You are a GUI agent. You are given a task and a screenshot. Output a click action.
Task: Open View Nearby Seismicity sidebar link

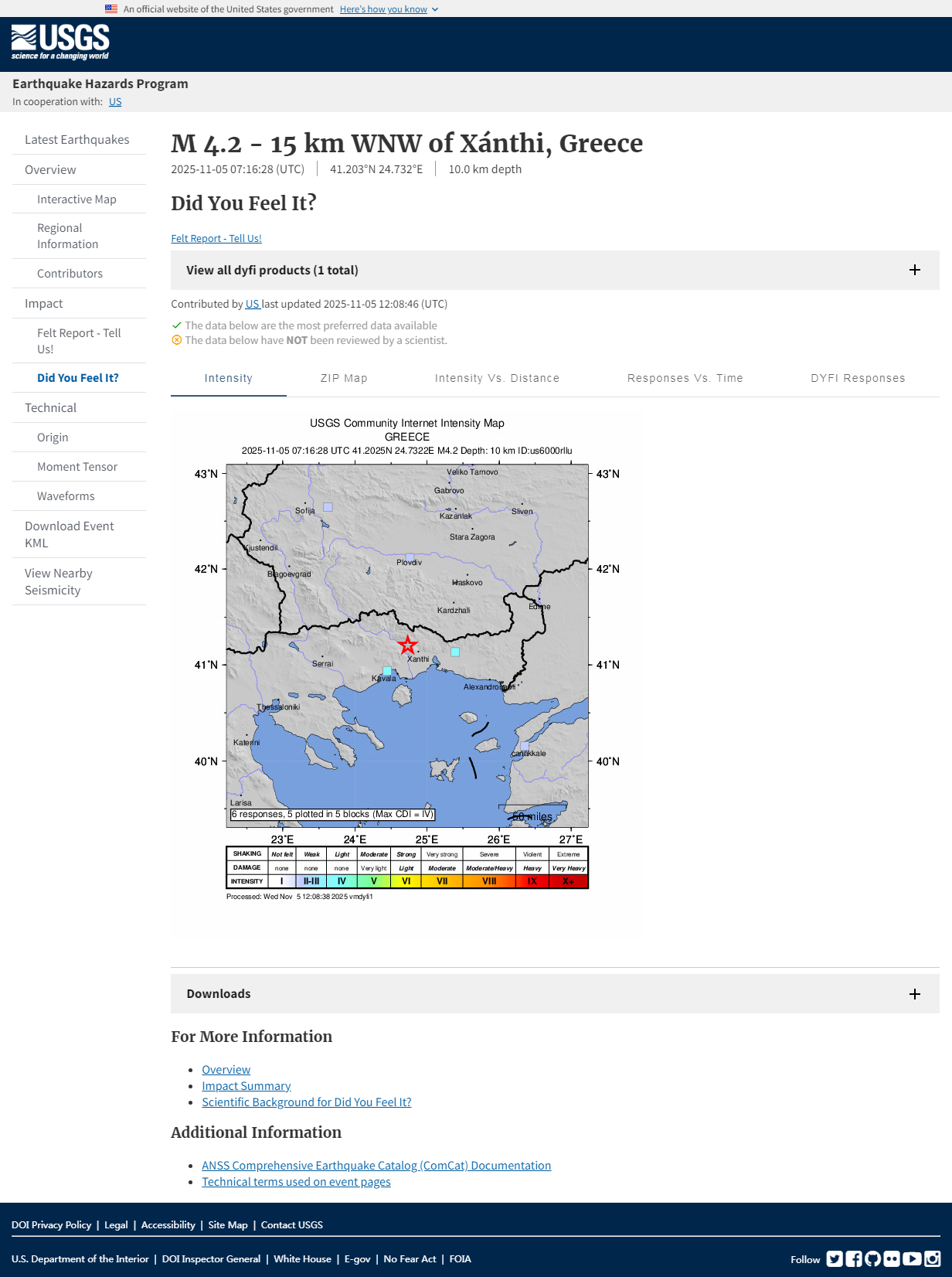[x=79, y=582]
